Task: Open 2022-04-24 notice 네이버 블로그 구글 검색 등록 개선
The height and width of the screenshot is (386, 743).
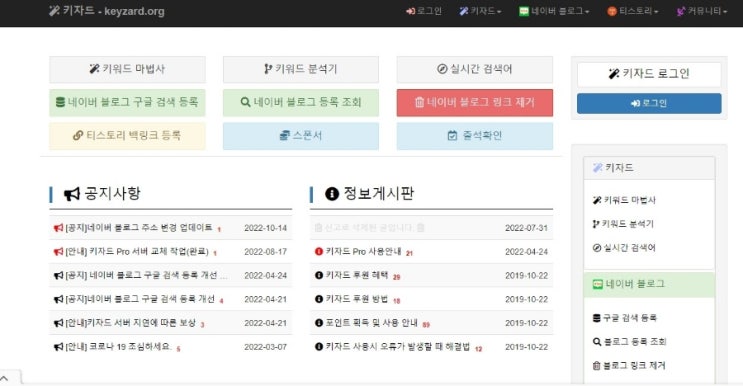Action: (x=146, y=275)
